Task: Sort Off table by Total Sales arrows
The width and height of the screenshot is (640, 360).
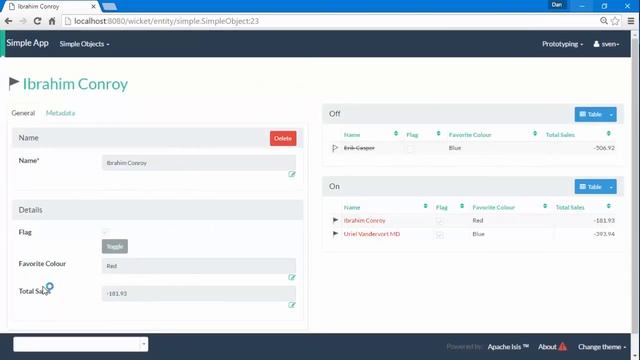Action: [x=609, y=134]
